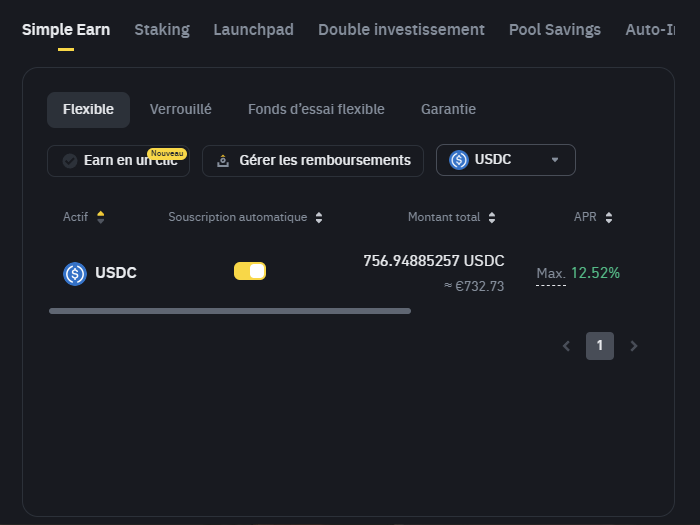Select the Flexible sub-tab
This screenshot has width=700, height=525.
(x=88, y=110)
